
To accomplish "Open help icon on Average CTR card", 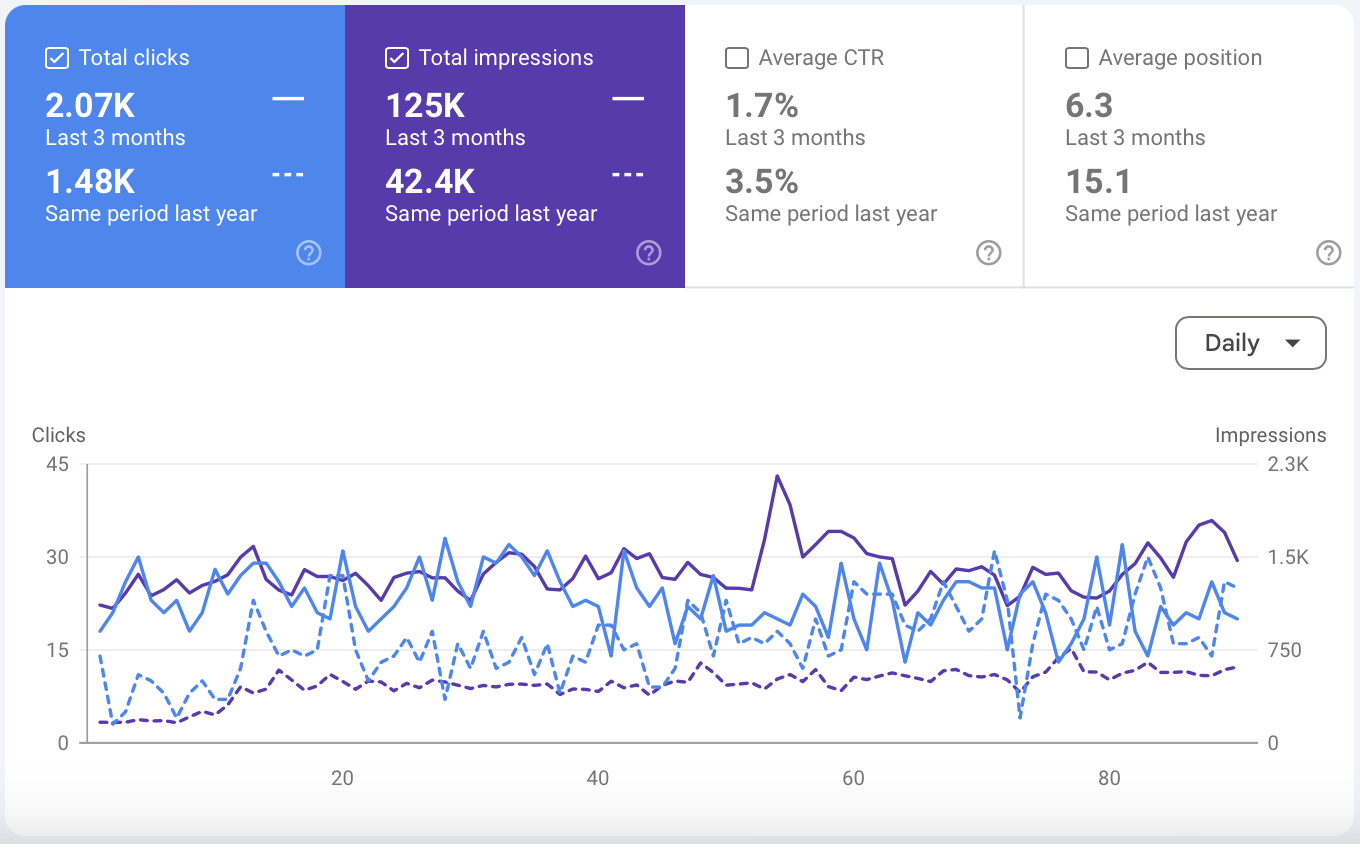I will click(x=989, y=253).
